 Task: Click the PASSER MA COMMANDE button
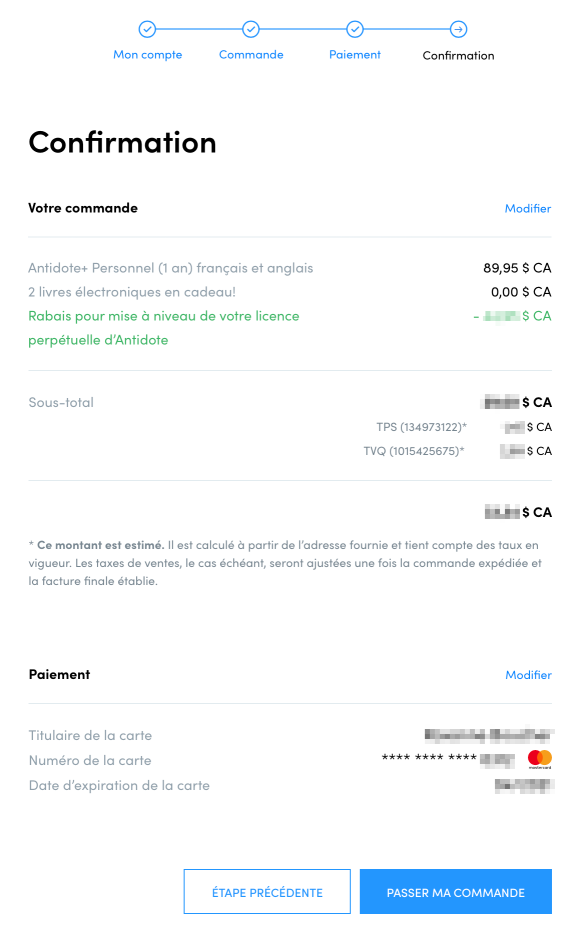pos(456,892)
